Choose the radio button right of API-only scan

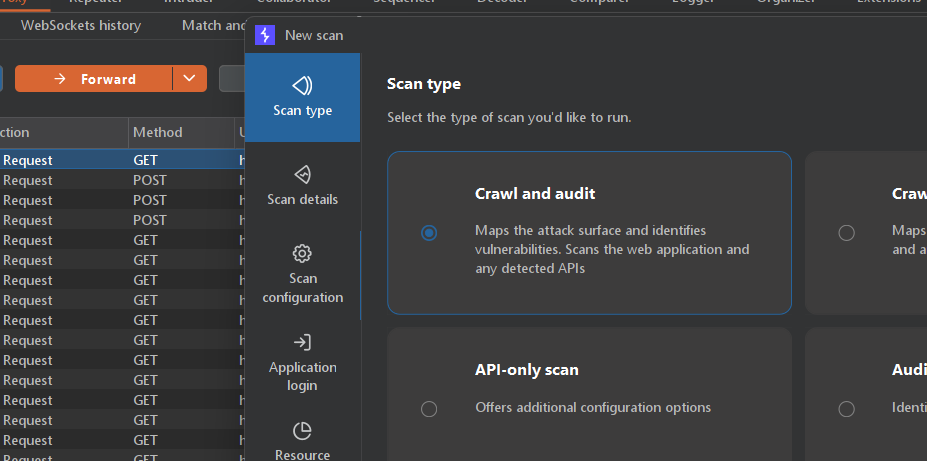pos(846,408)
